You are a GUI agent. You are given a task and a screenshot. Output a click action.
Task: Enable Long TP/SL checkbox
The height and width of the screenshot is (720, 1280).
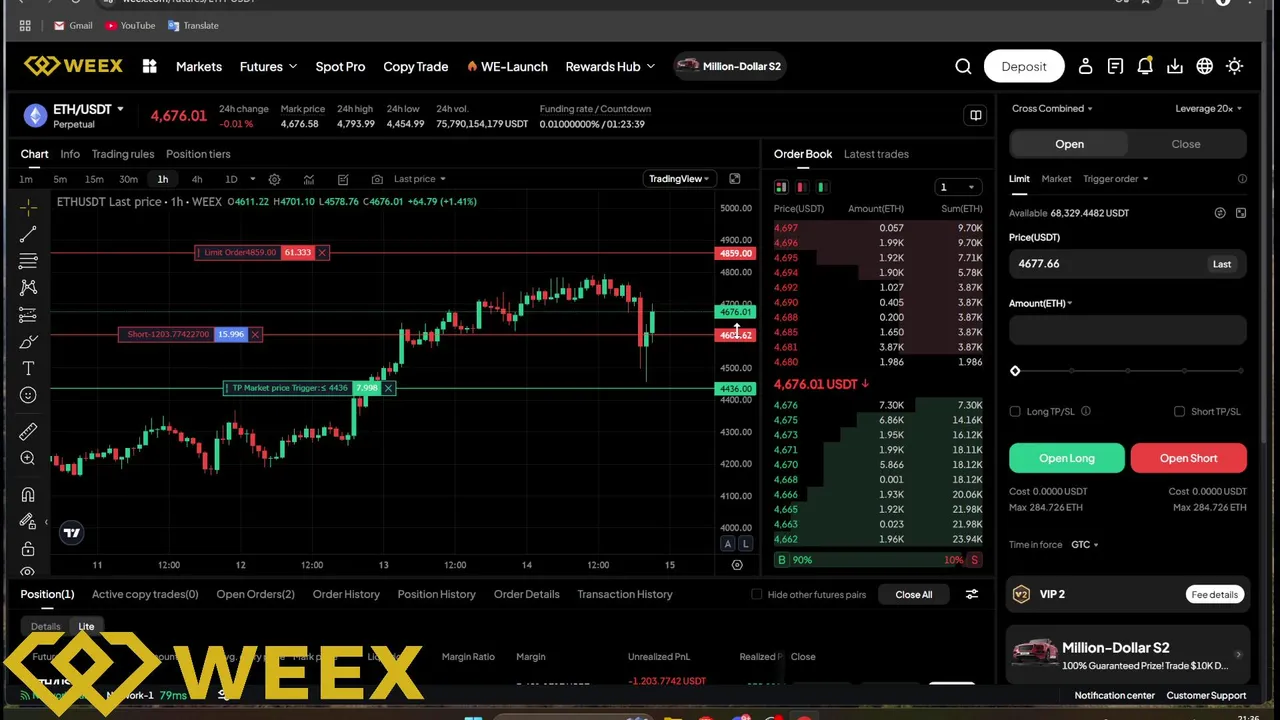tap(1015, 411)
